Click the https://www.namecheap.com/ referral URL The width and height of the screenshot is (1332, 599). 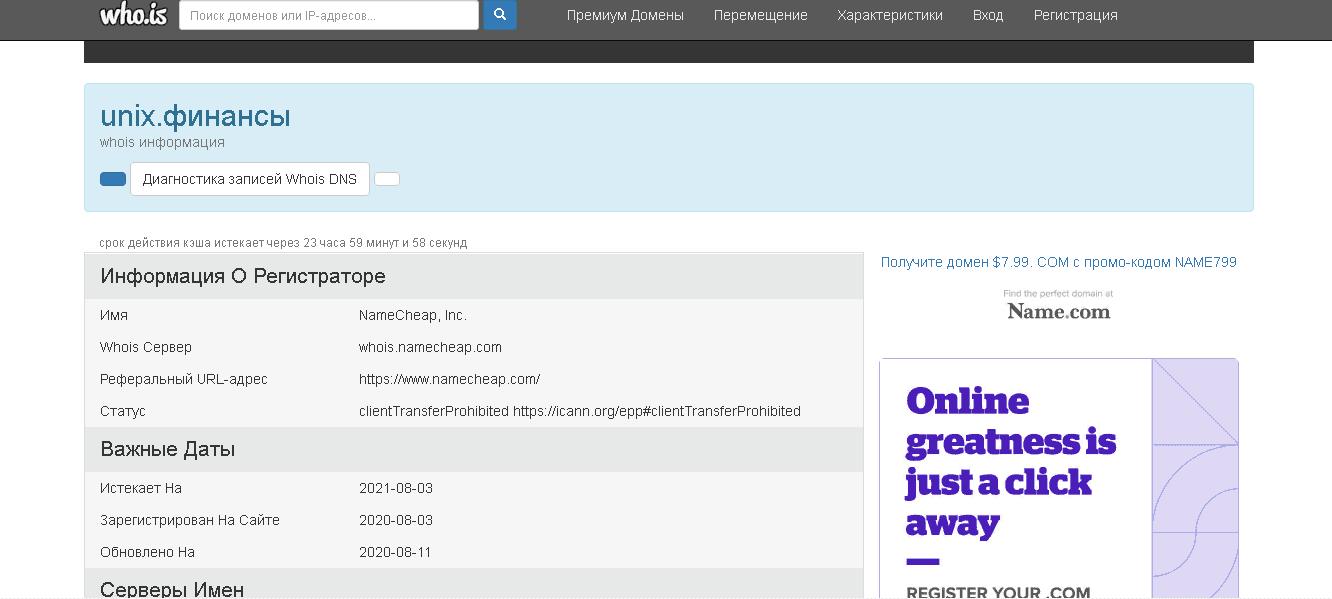pos(449,379)
